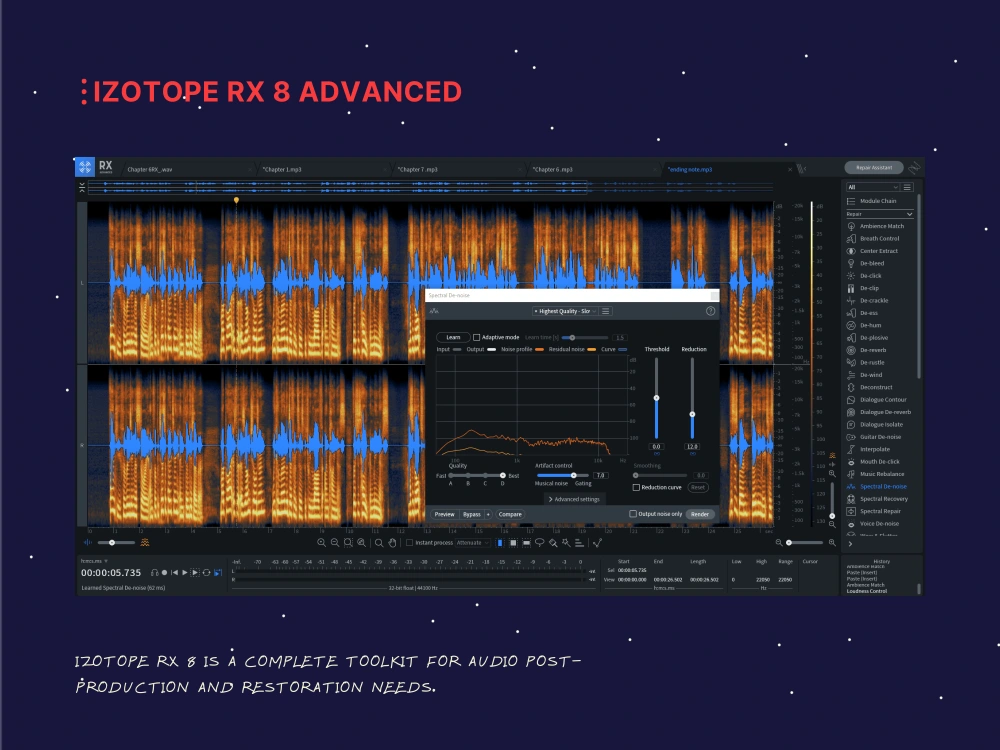Open the De-plosive module
The image size is (1000, 750).
click(x=867, y=338)
